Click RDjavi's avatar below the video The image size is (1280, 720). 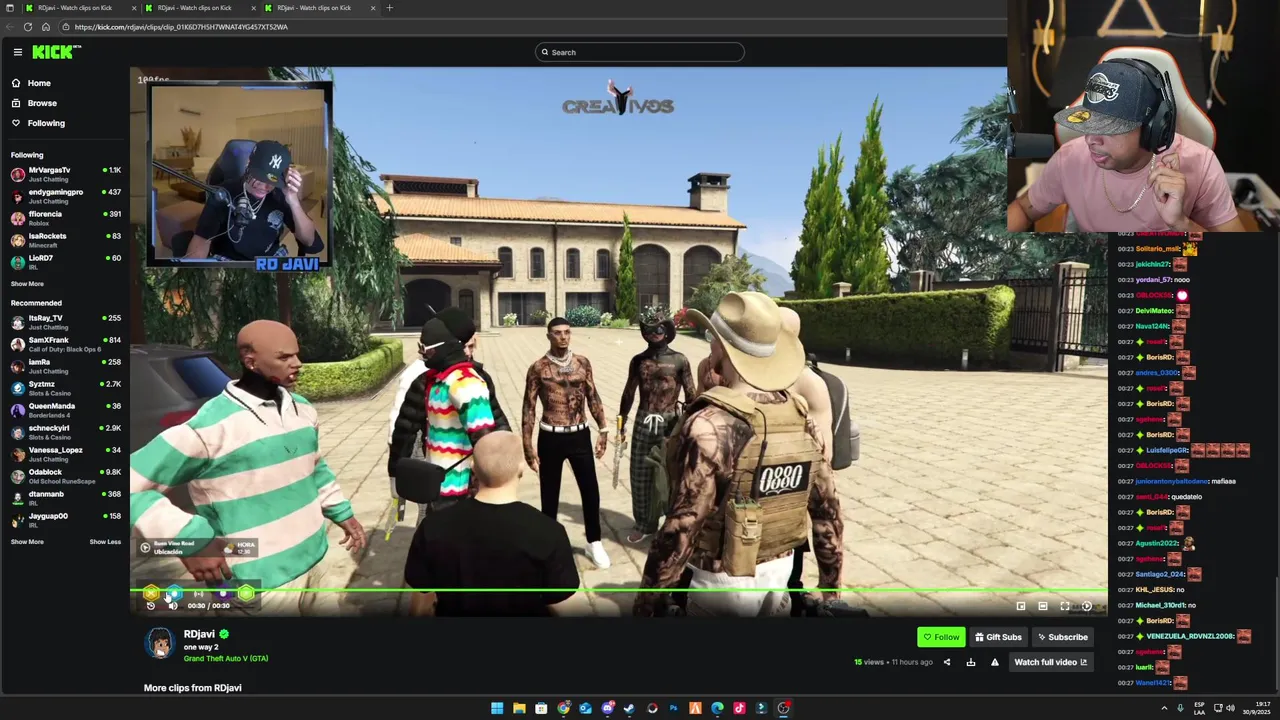(160, 644)
